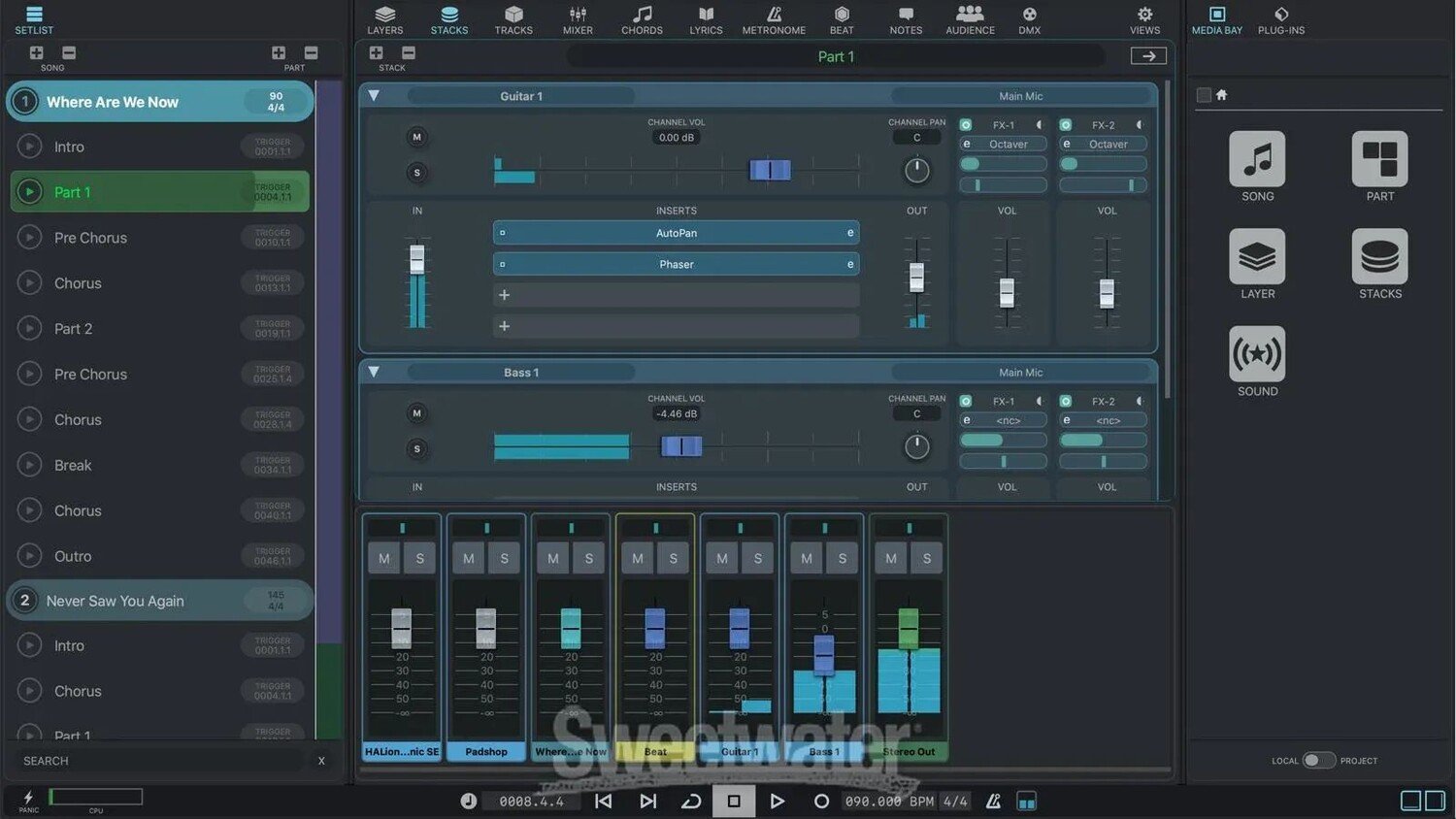Image resolution: width=1456 pixels, height=819 pixels.
Task: Open Main Mic selector for Guitar 1
Action: 1020,96
